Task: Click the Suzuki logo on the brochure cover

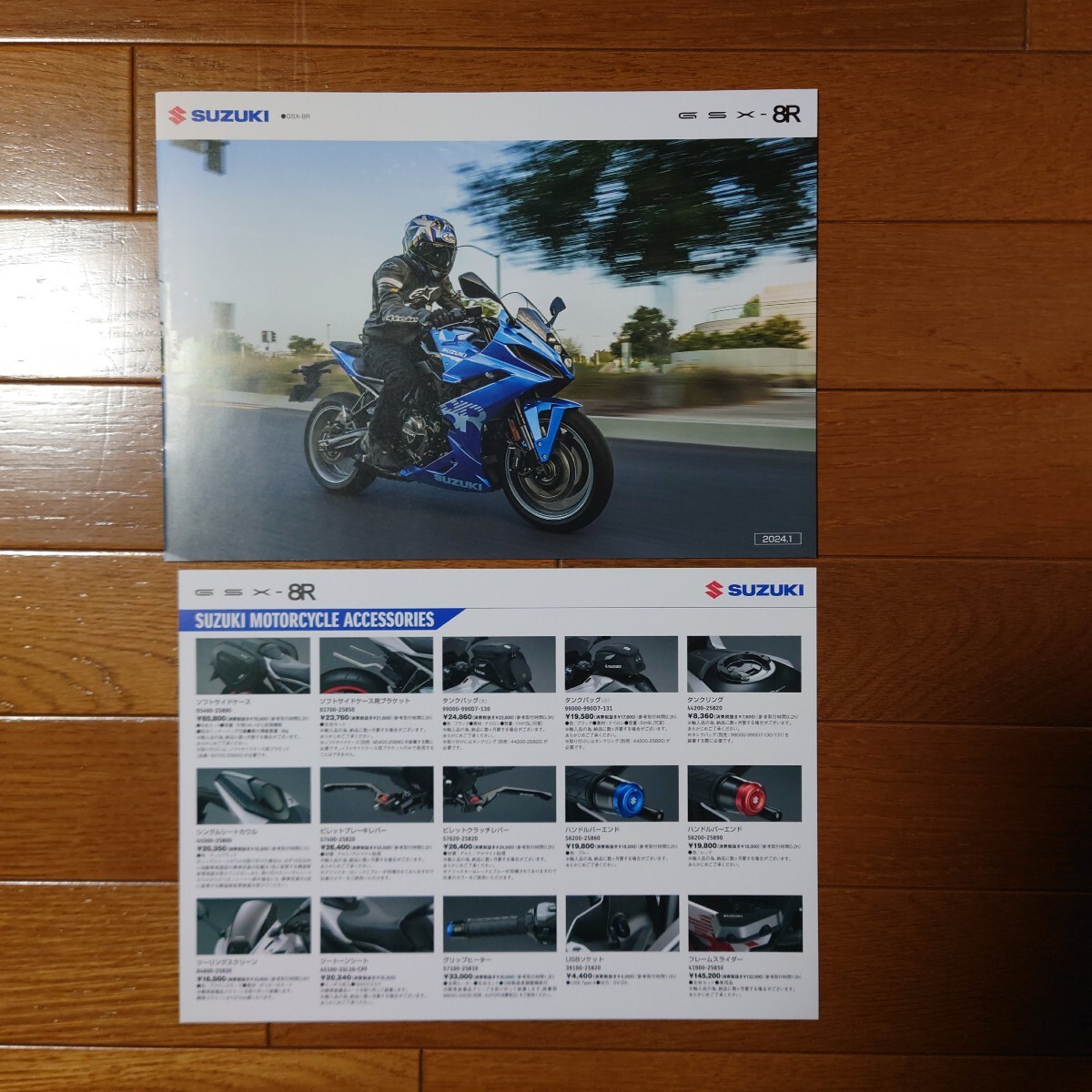Action: pyautogui.click(x=218, y=116)
